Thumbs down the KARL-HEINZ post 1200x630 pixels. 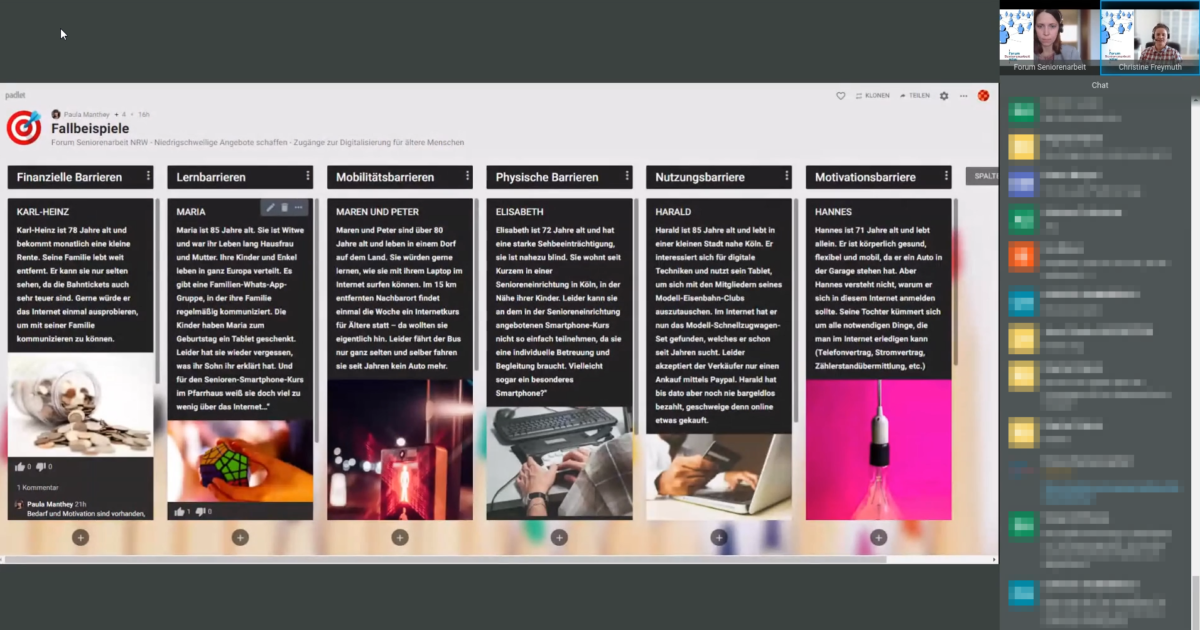pyautogui.click(x=42, y=467)
